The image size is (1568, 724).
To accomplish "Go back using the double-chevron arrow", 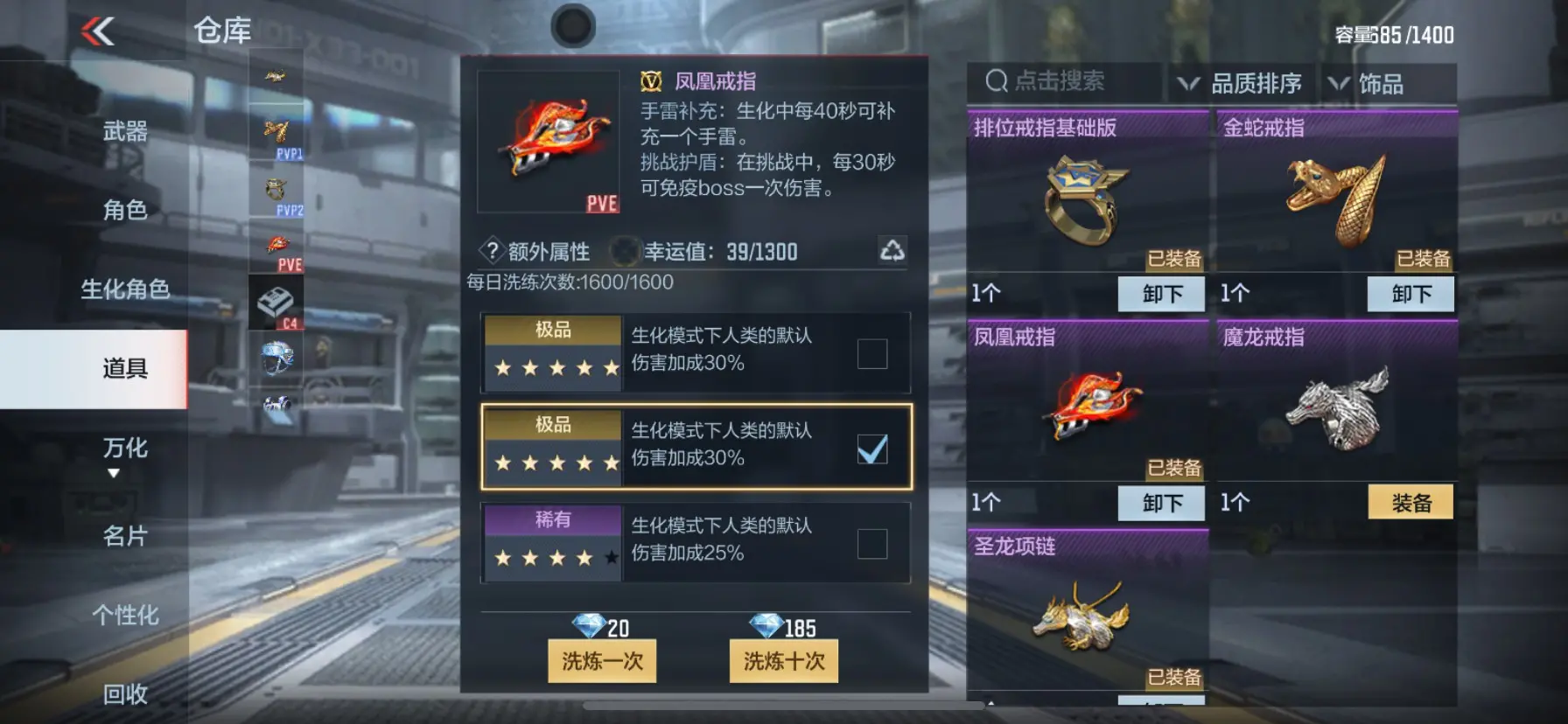I will pyautogui.click(x=98, y=32).
